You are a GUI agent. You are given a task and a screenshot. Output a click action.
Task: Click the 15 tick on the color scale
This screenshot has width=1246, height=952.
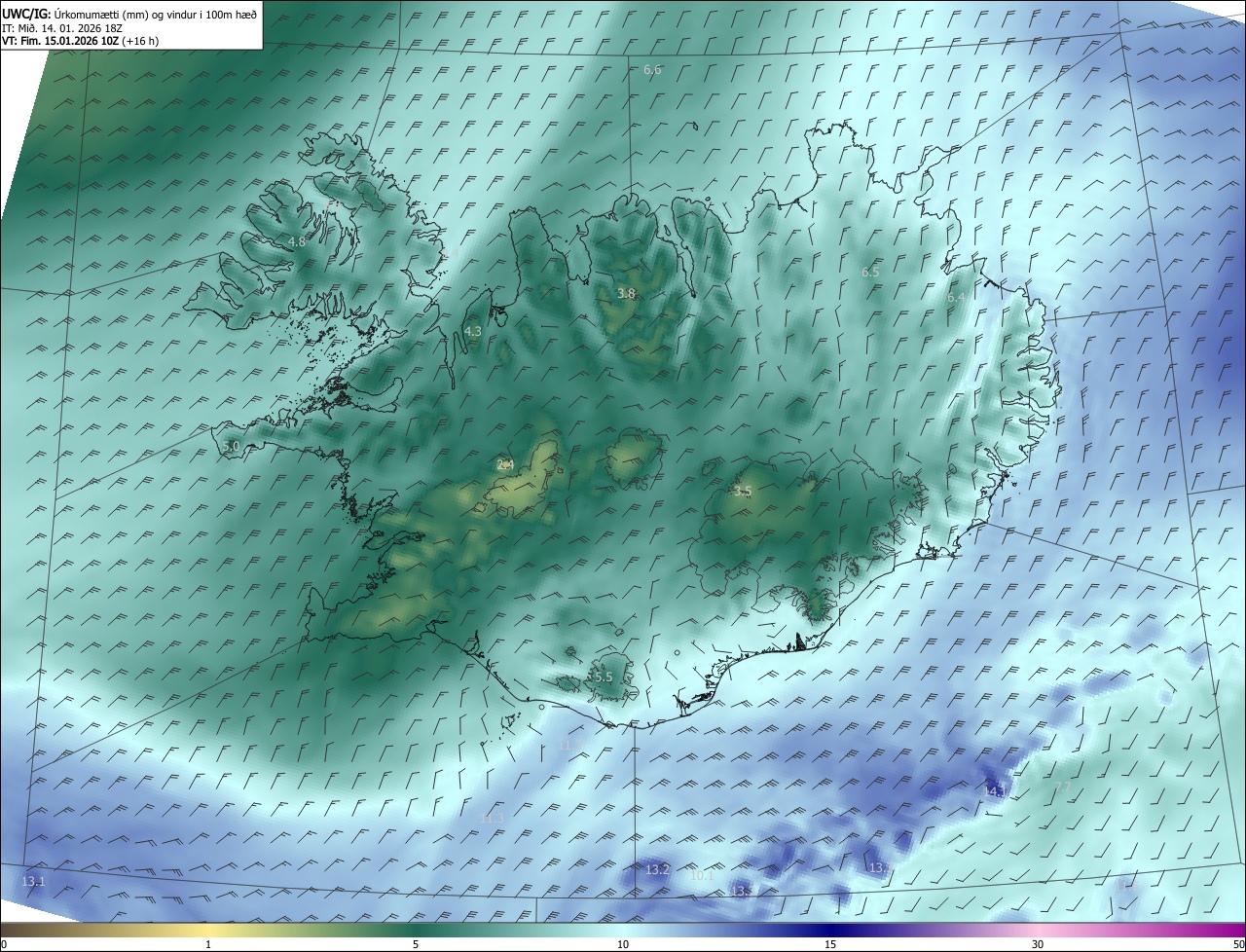830,944
